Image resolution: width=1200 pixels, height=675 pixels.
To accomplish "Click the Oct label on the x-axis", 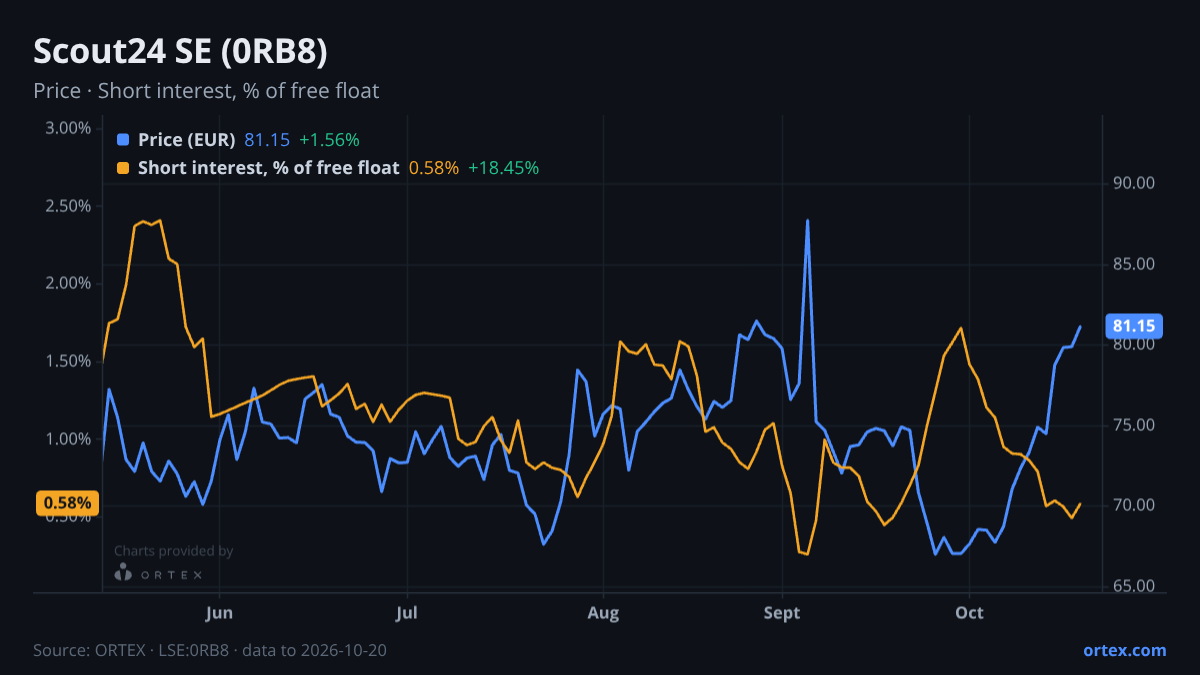I will click(969, 612).
